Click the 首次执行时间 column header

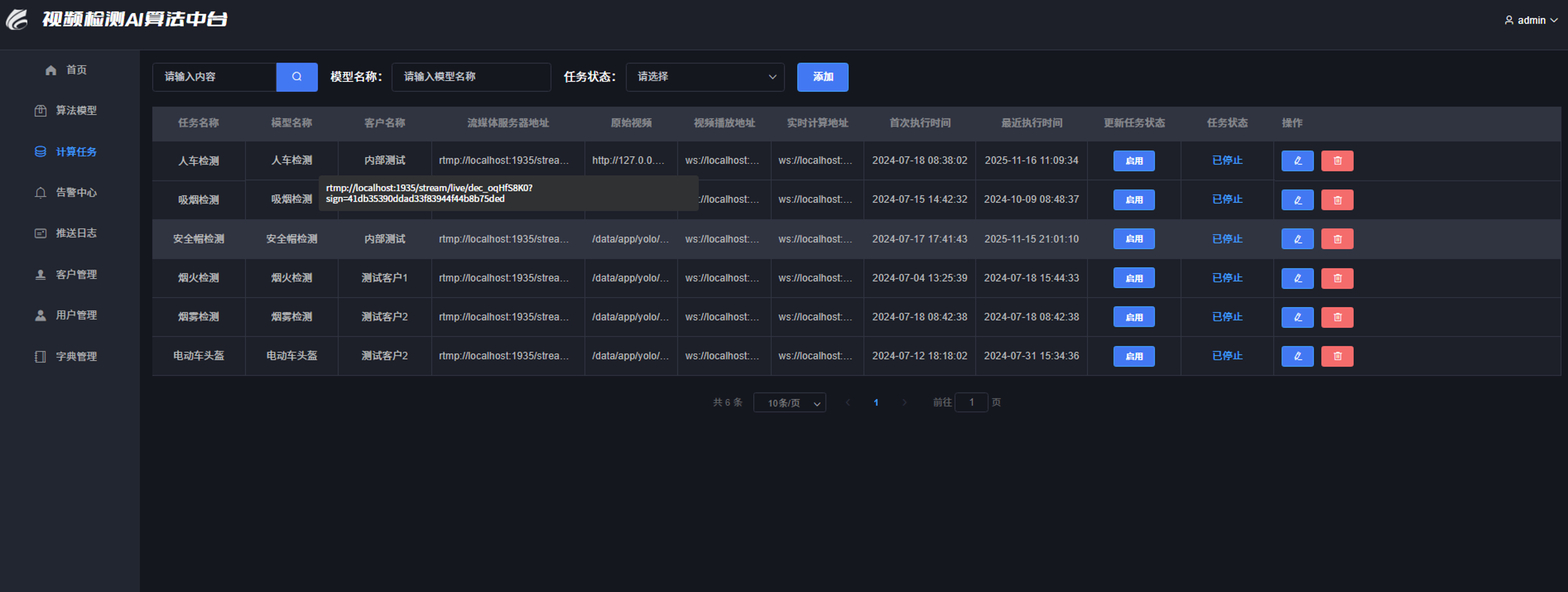click(x=920, y=123)
